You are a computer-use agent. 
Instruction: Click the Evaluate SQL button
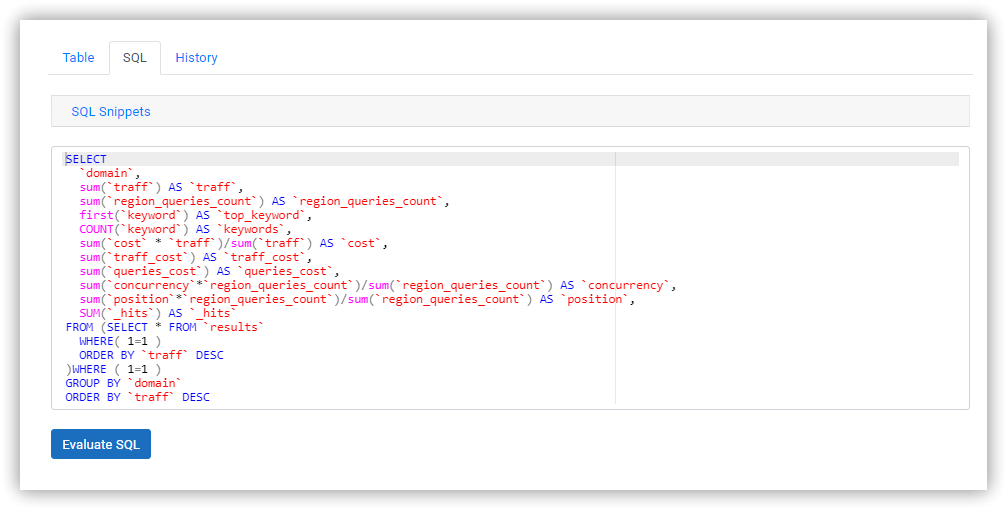(x=101, y=444)
